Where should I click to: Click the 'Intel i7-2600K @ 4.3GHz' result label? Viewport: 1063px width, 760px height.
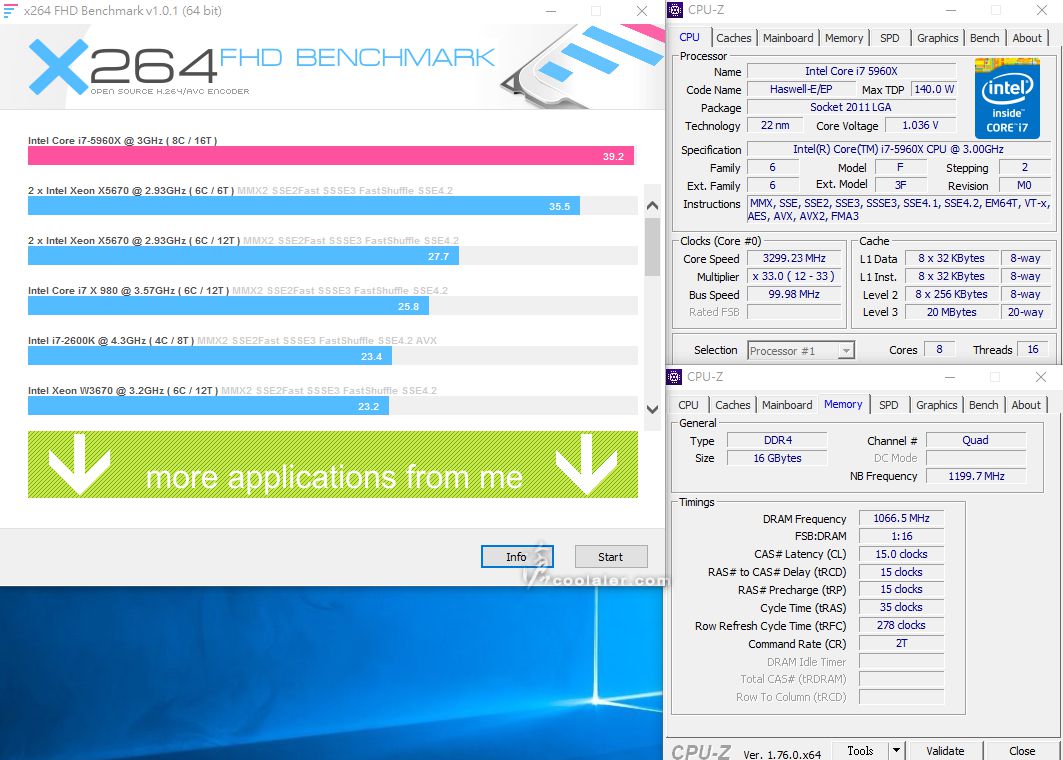111,340
